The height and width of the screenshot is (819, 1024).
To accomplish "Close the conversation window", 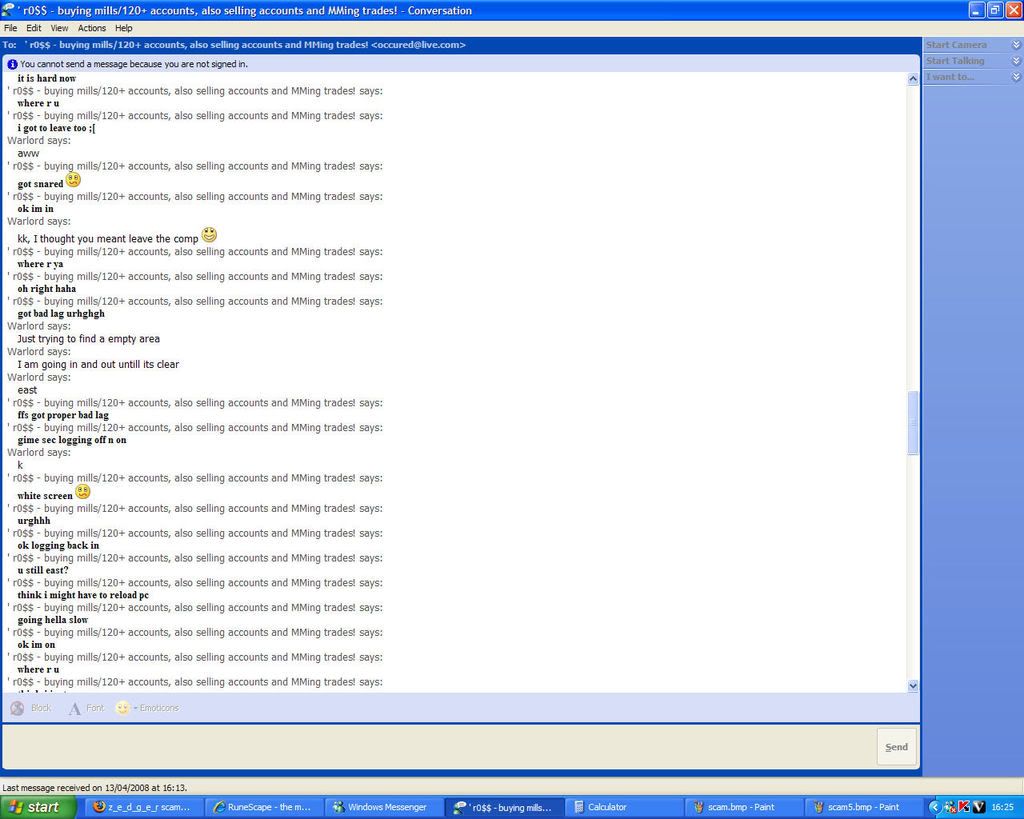I will [x=1014, y=10].
